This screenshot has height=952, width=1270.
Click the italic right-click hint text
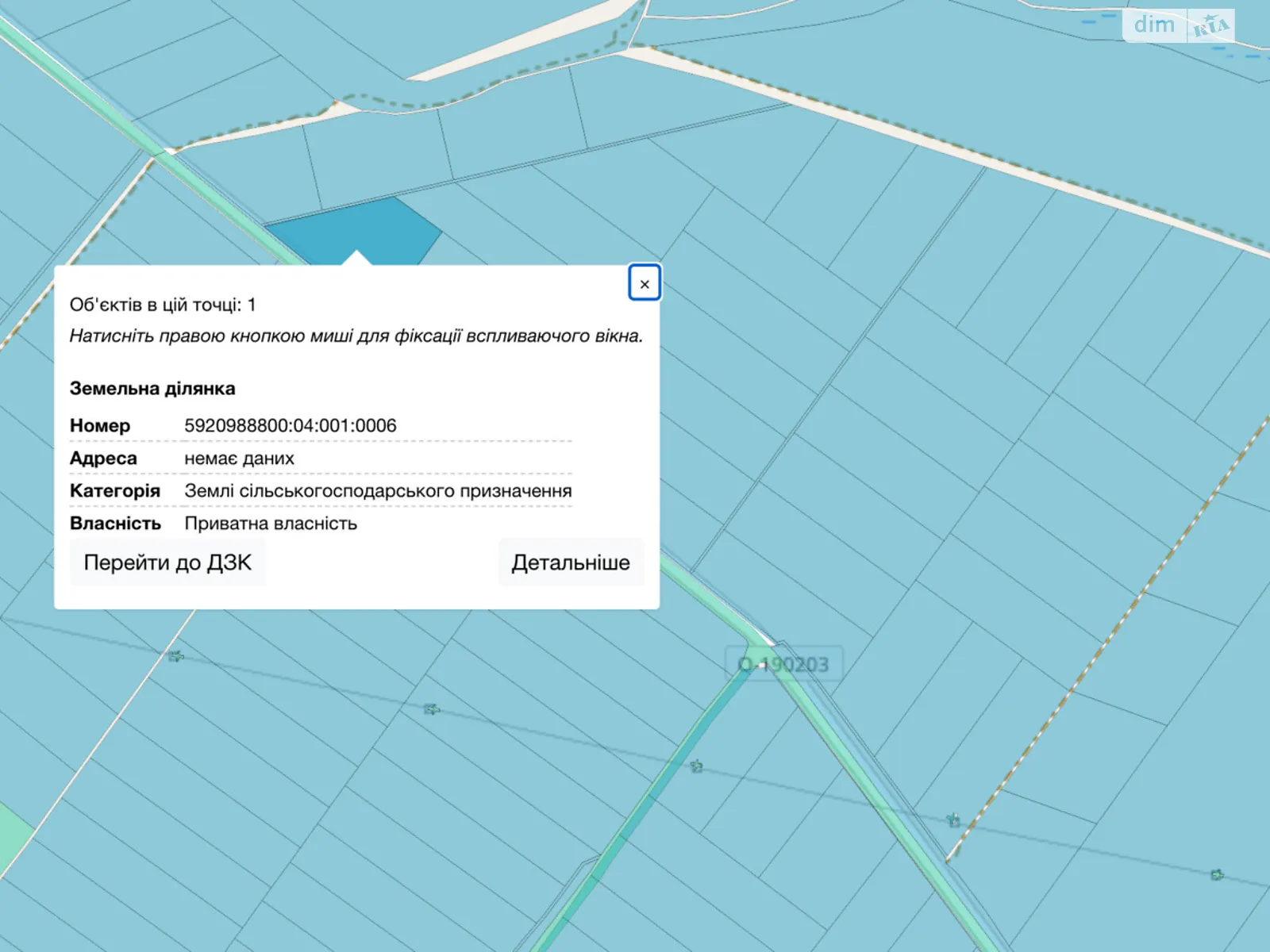point(356,336)
